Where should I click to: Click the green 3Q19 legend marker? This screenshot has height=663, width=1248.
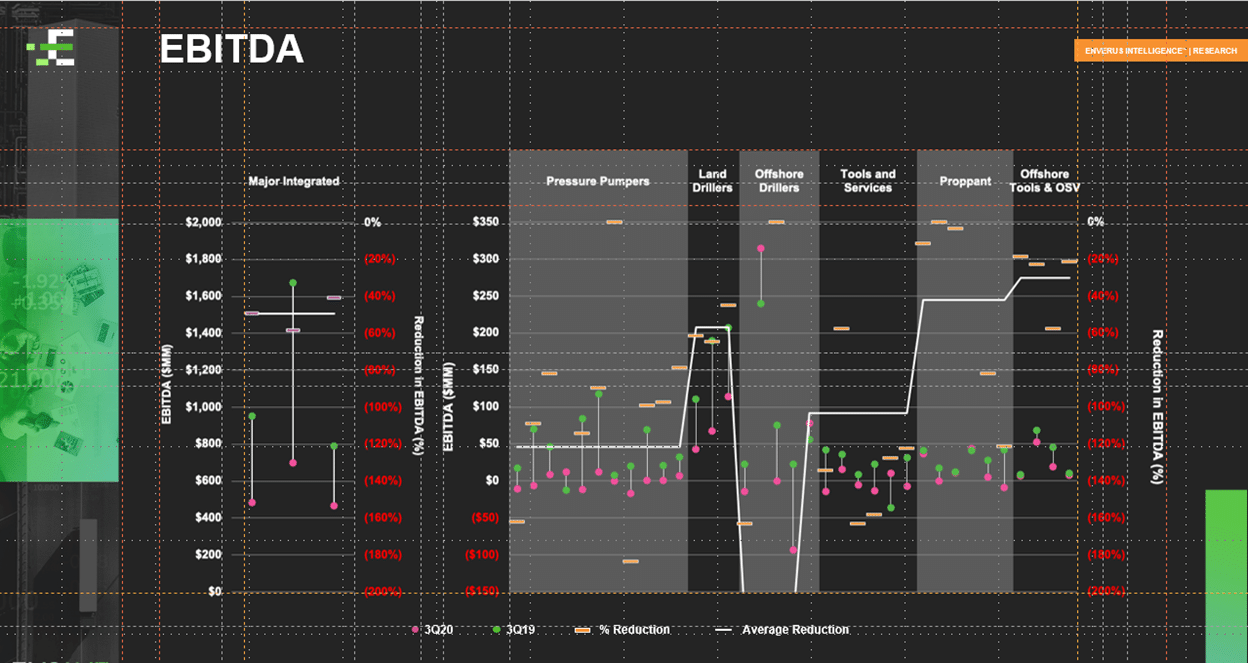[x=496, y=630]
